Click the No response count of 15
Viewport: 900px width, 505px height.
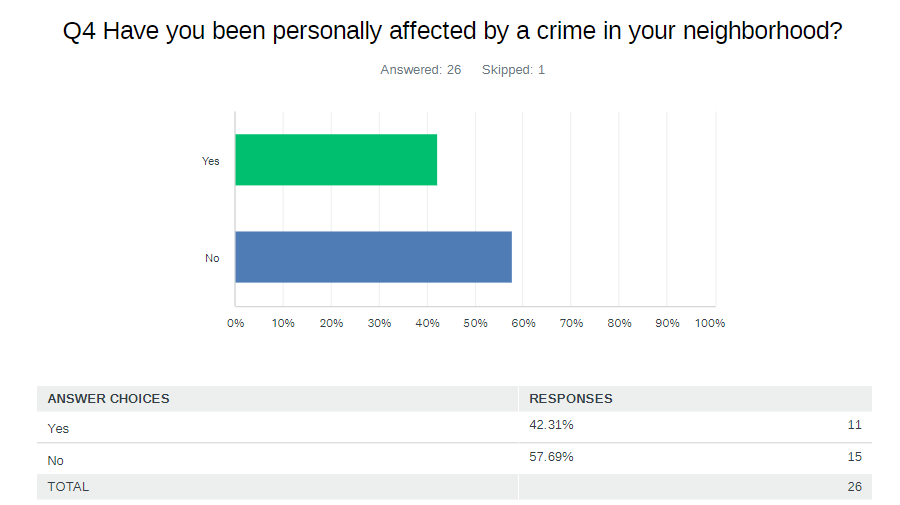[x=854, y=457]
